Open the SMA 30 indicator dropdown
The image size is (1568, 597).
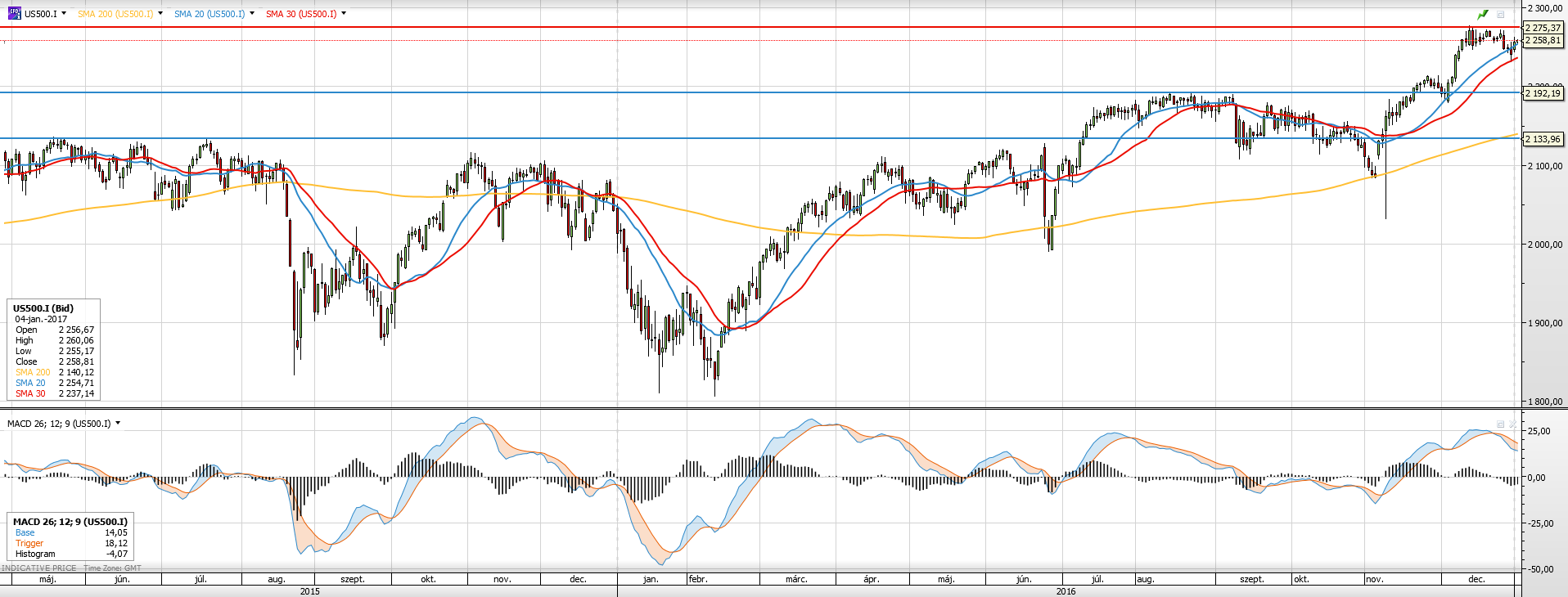click(x=344, y=13)
